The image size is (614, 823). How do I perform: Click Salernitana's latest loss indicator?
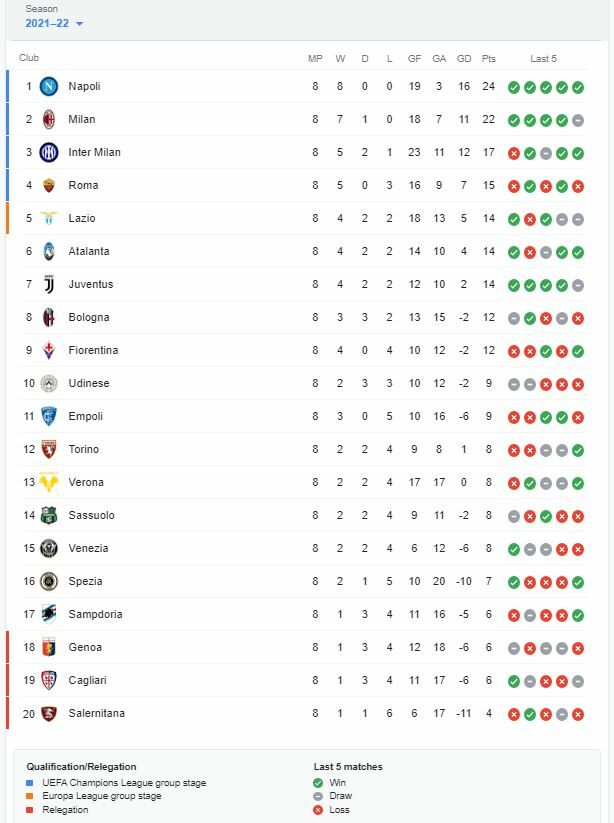point(578,714)
